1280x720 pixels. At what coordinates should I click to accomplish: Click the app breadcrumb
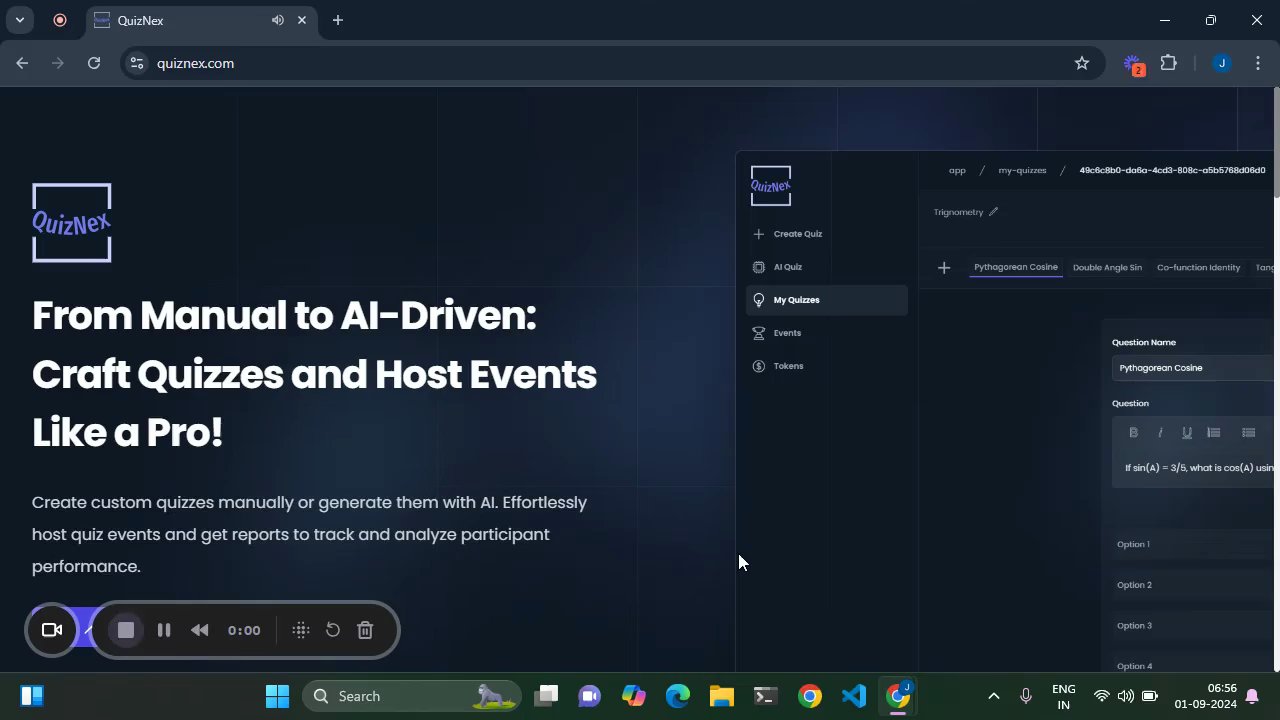(957, 170)
